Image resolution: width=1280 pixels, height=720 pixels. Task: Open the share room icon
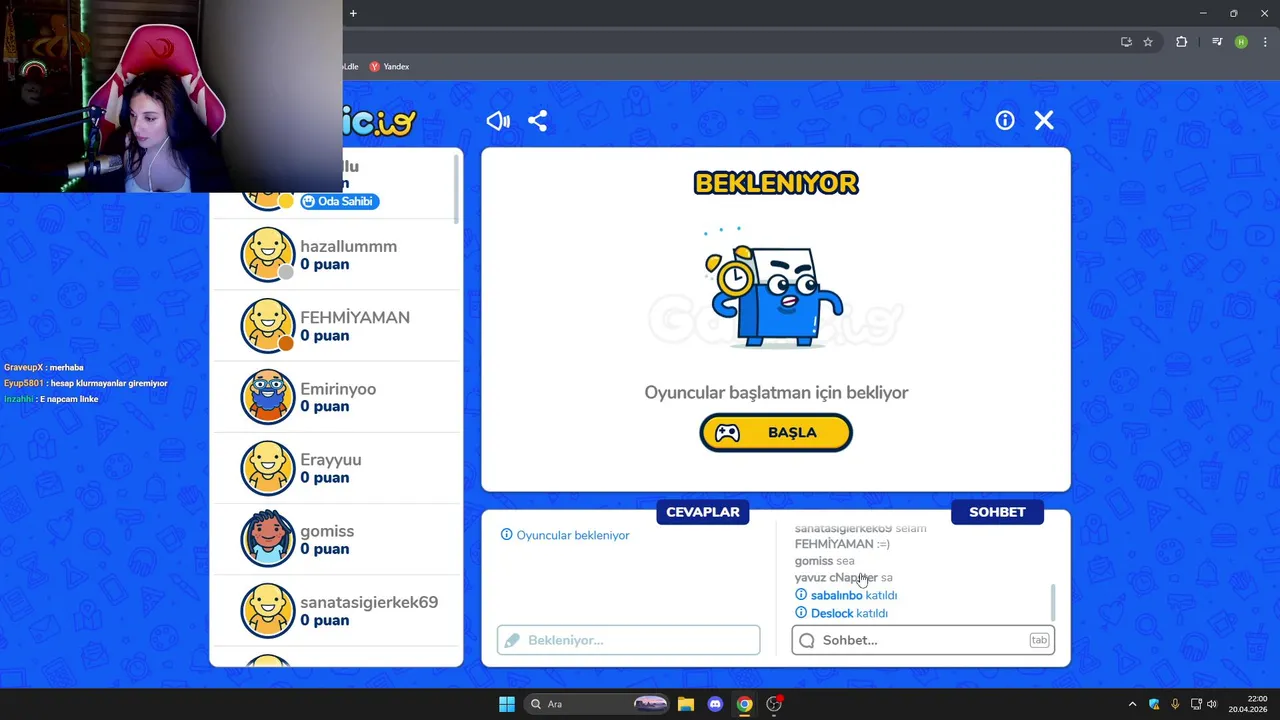(x=537, y=121)
